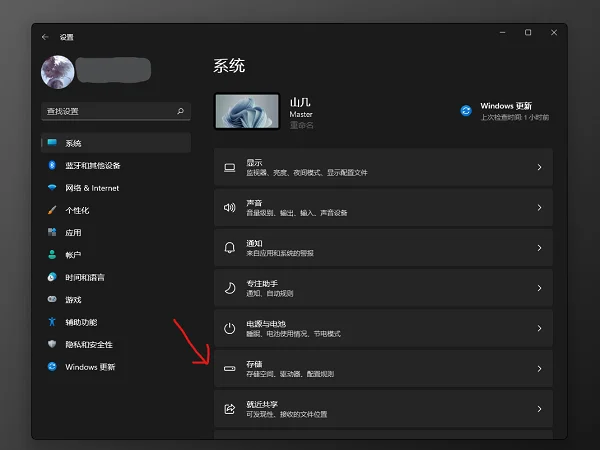Go to 帐户 accounts settings
Screen dimensions: 600x450
tap(73, 255)
